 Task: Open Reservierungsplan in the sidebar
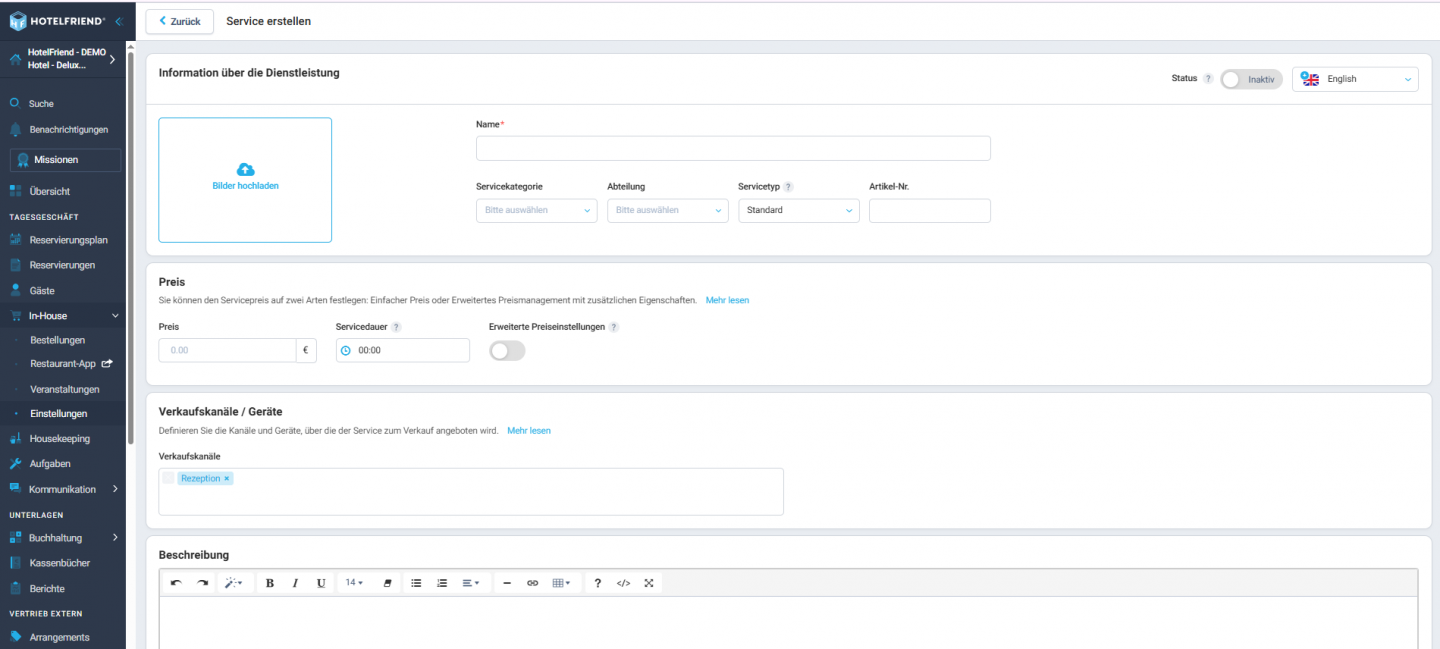[x=68, y=240]
